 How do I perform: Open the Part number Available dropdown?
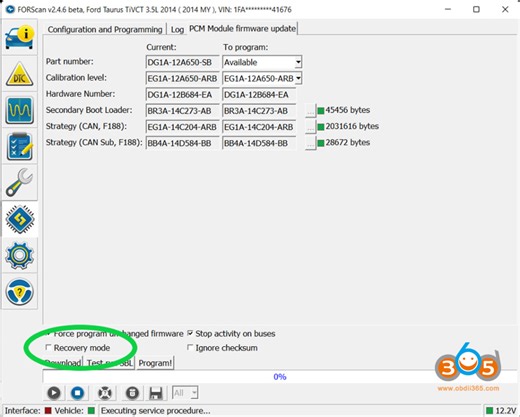point(298,62)
